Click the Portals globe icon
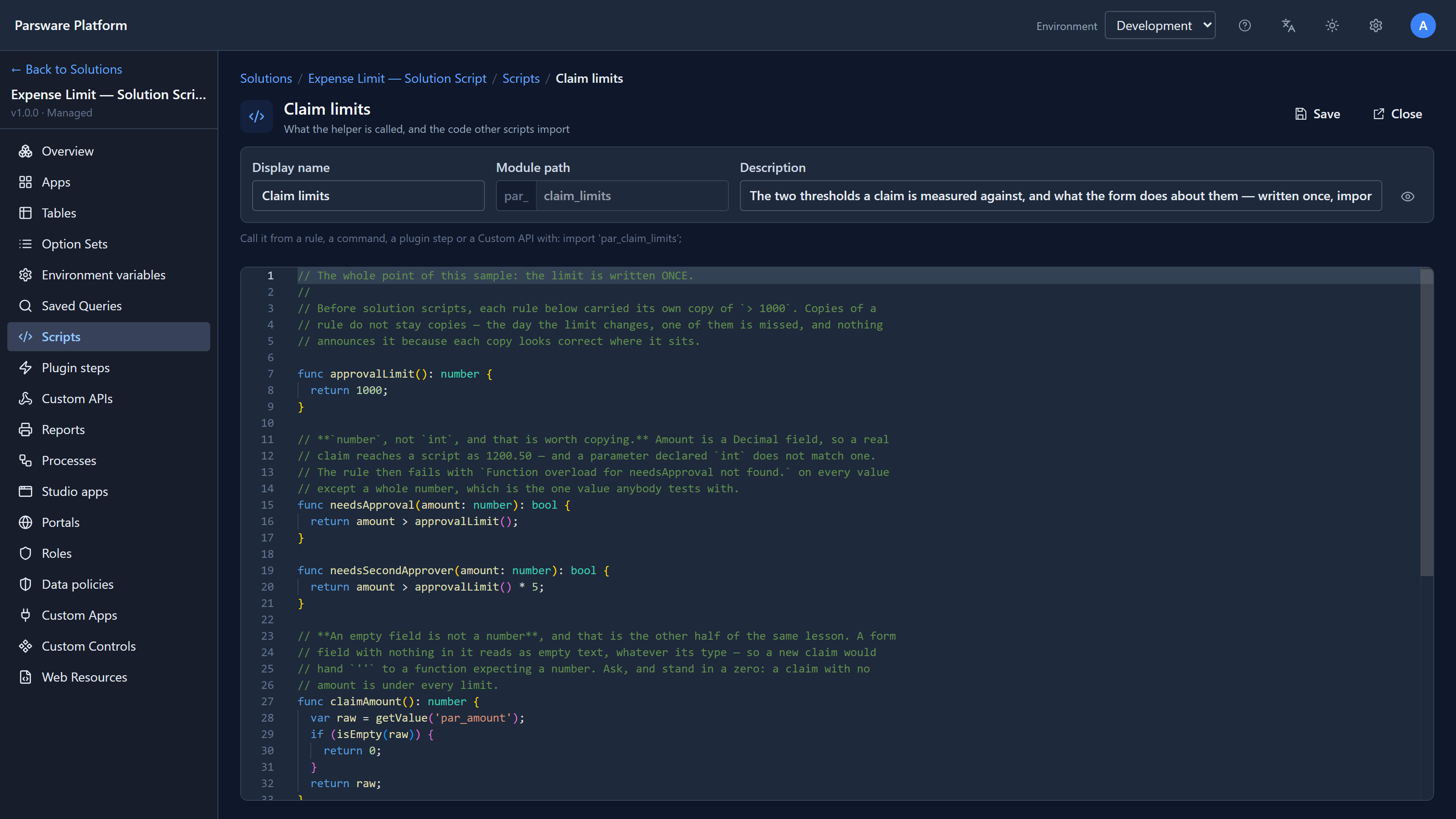 [25, 522]
